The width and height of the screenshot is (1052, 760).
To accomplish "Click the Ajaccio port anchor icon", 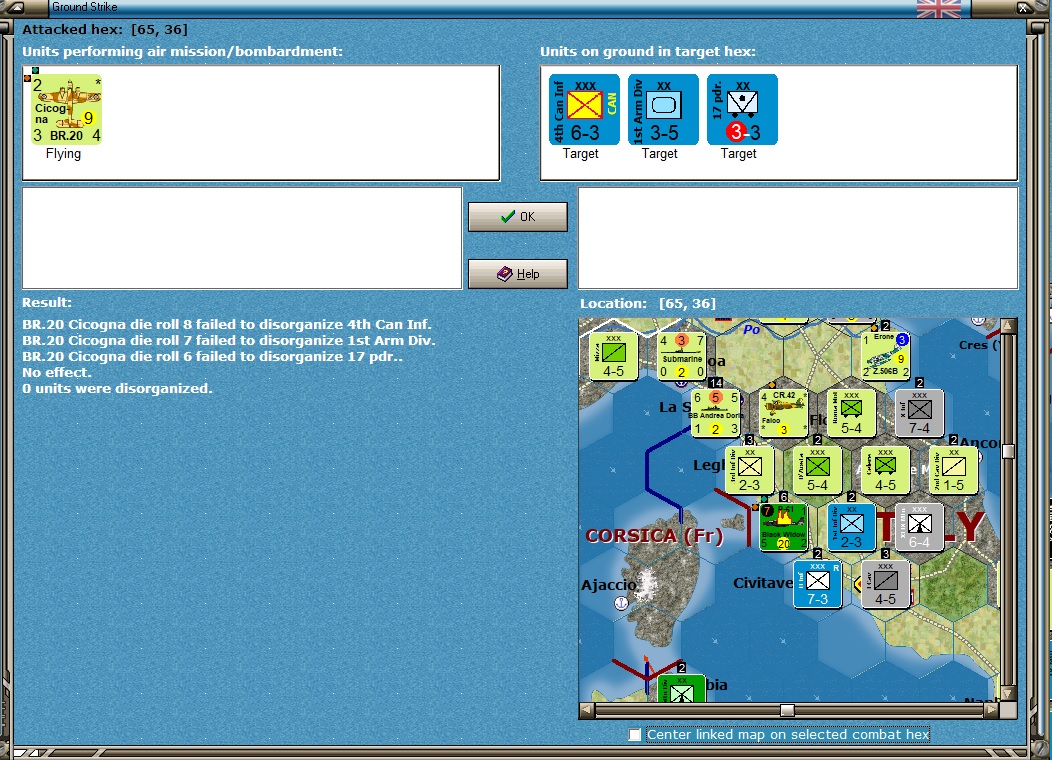I will click(x=621, y=602).
